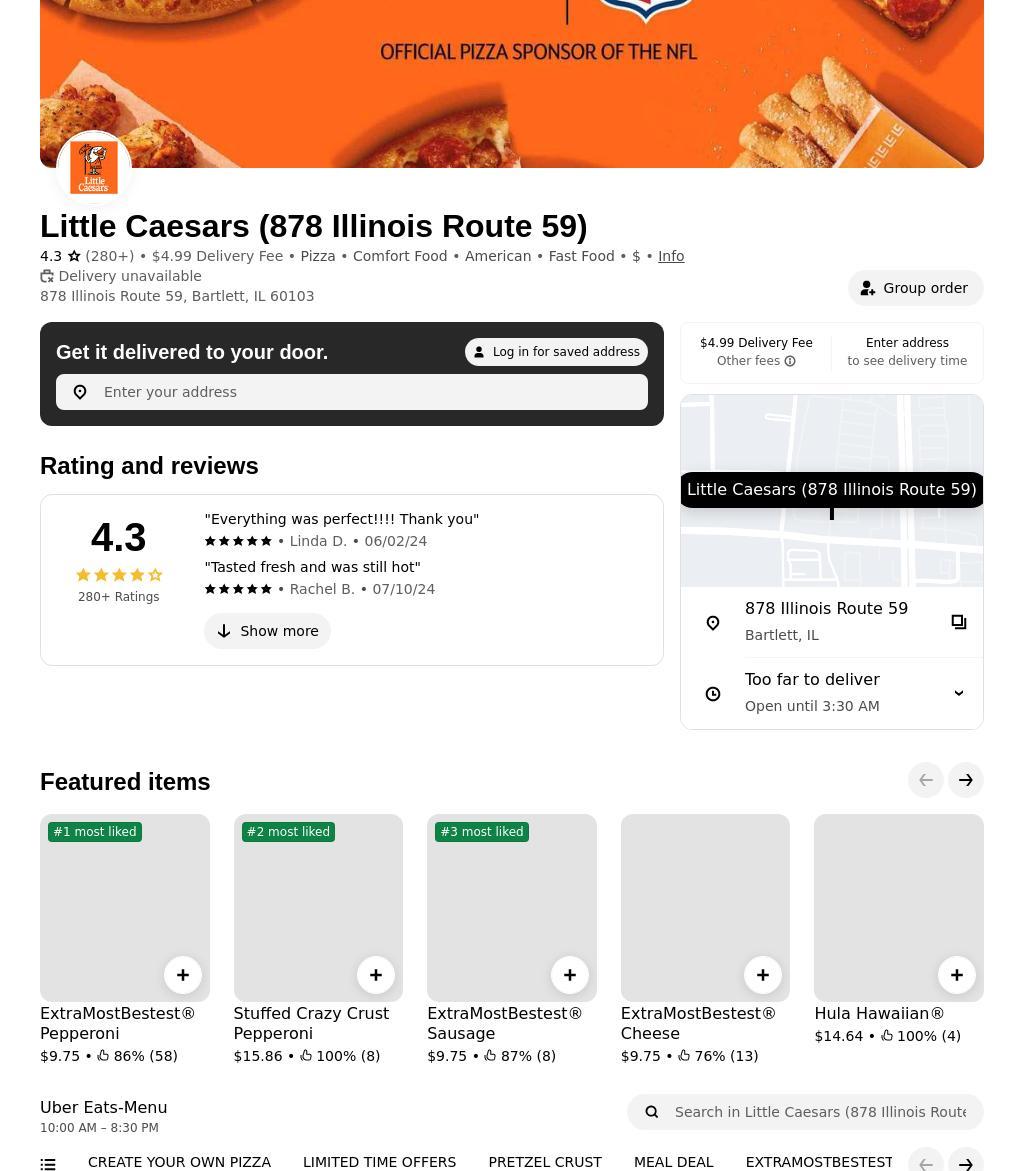Add Stuffed Crazy Crust Pepperoni to cart

[376, 975]
